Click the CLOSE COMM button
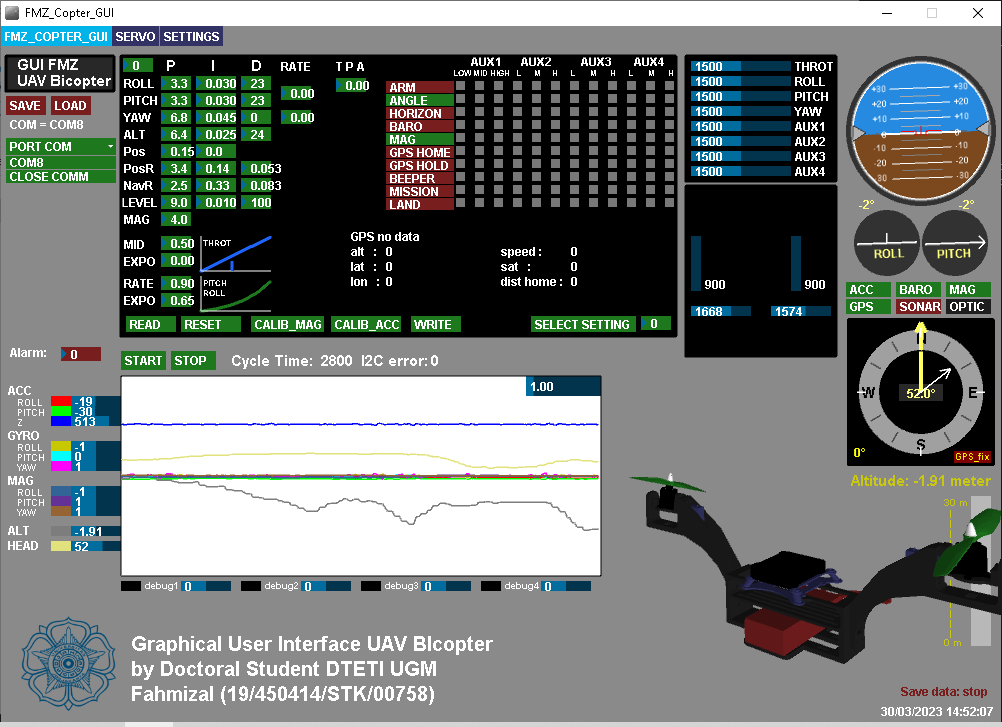This screenshot has height=727, width=1002. [61, 176]
